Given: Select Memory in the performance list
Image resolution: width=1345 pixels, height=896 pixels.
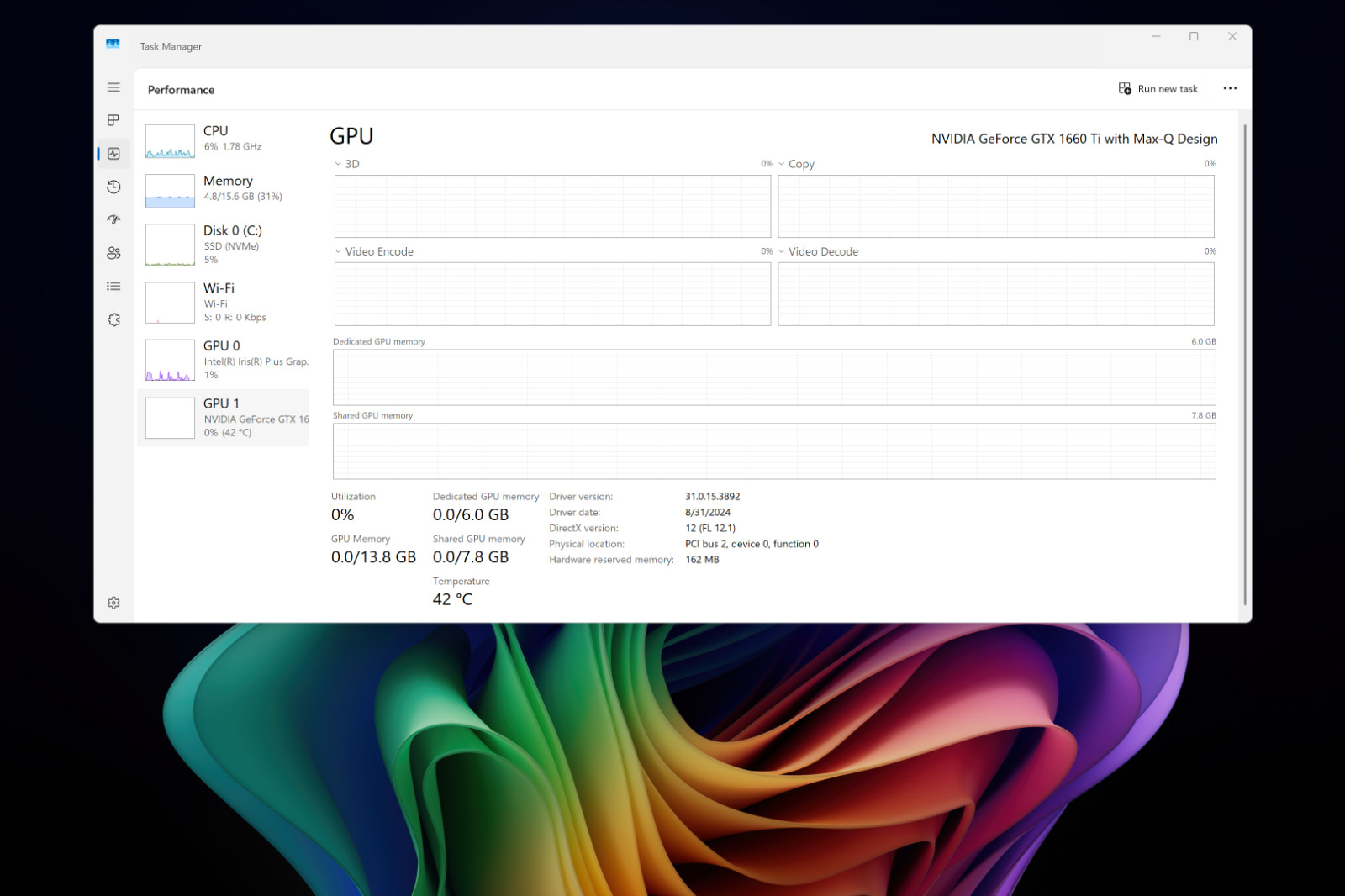Looking at the screenshot, I should [224, 190].
